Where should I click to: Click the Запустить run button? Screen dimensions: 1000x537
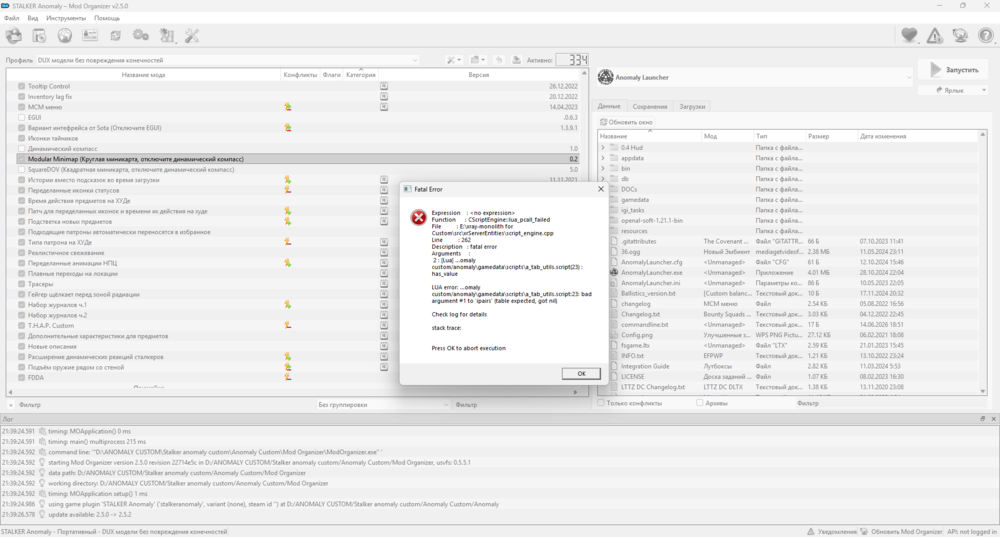click(x=953, y=70)
